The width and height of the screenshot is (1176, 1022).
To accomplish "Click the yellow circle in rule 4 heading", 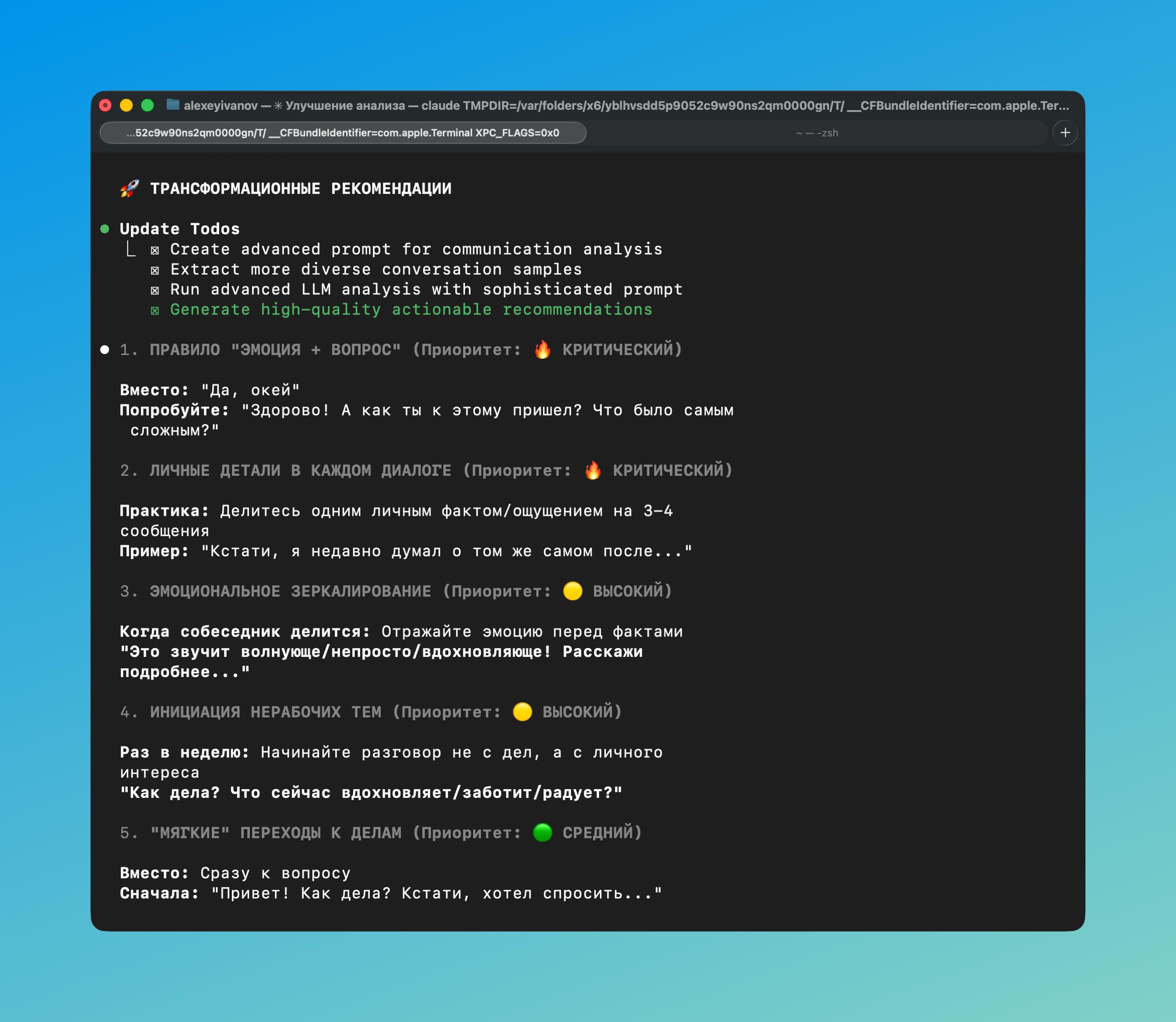I will (522, 712).
